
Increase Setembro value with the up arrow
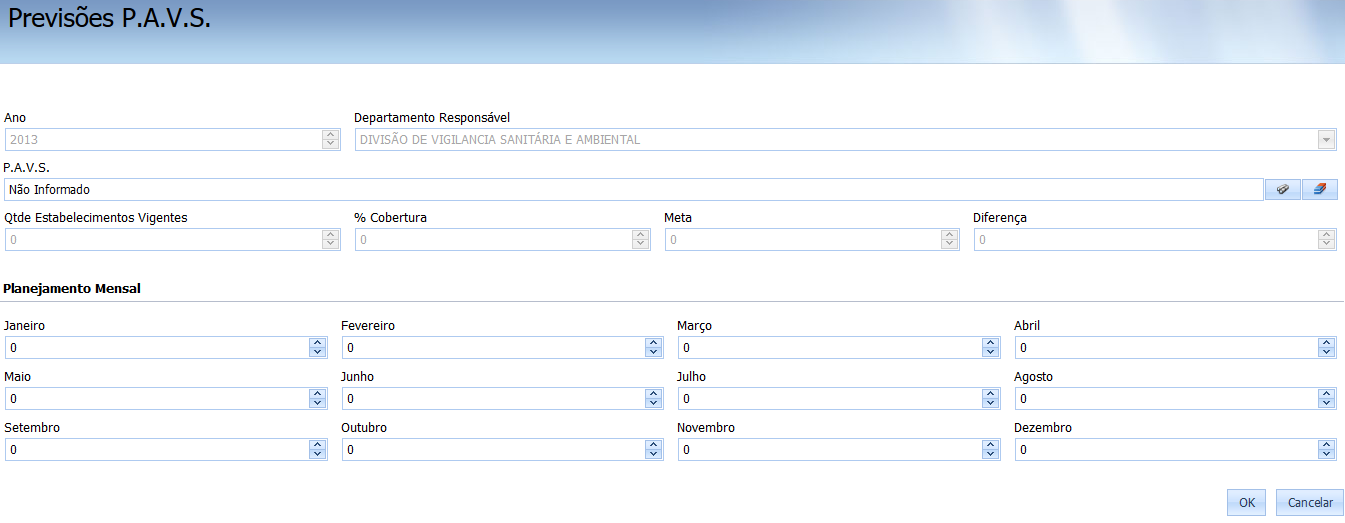point(318,444)
